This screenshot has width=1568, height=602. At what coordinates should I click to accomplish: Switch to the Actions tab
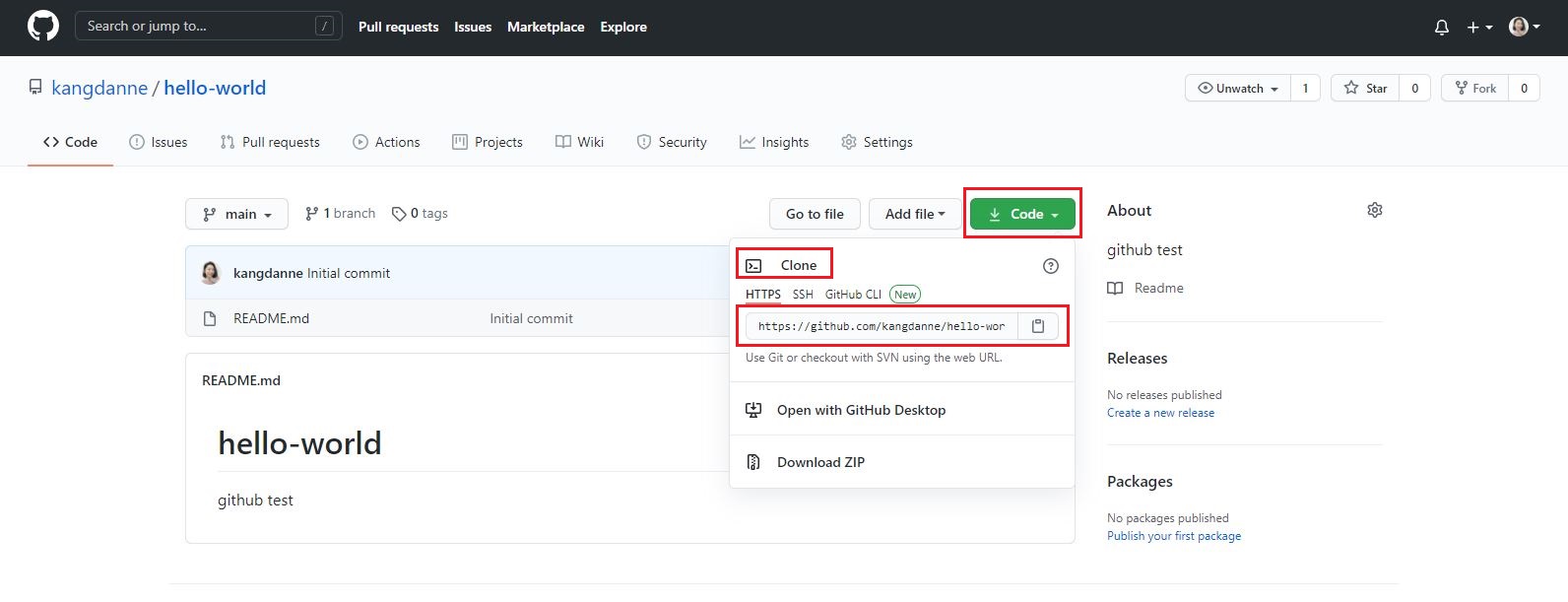386,142
